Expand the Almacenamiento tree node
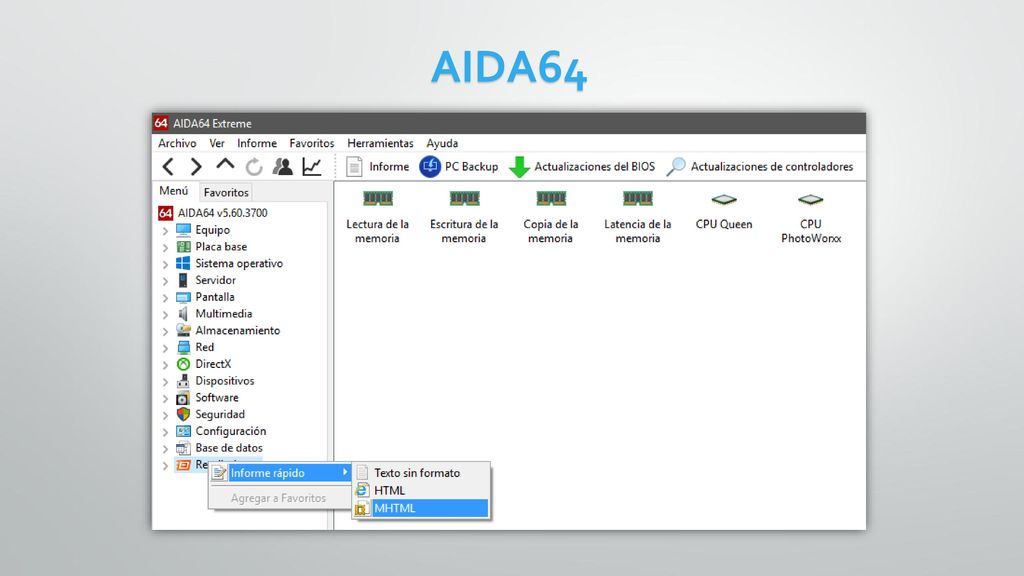 [x=165, y=331]
